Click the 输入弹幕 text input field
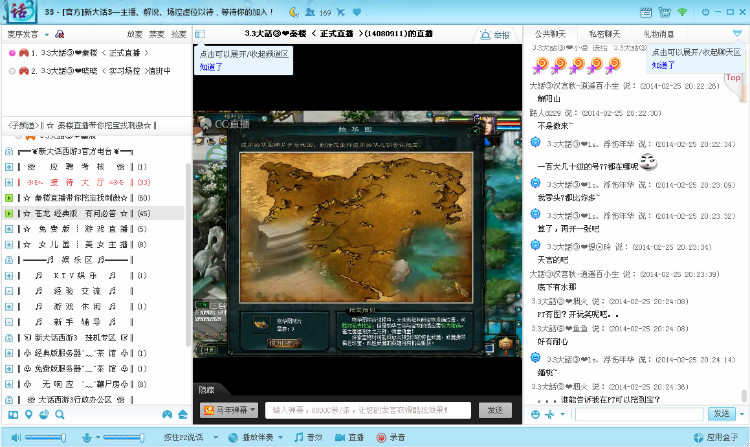Image resolution: width=750 pixels, height=447 pixels. click(368, 410)
